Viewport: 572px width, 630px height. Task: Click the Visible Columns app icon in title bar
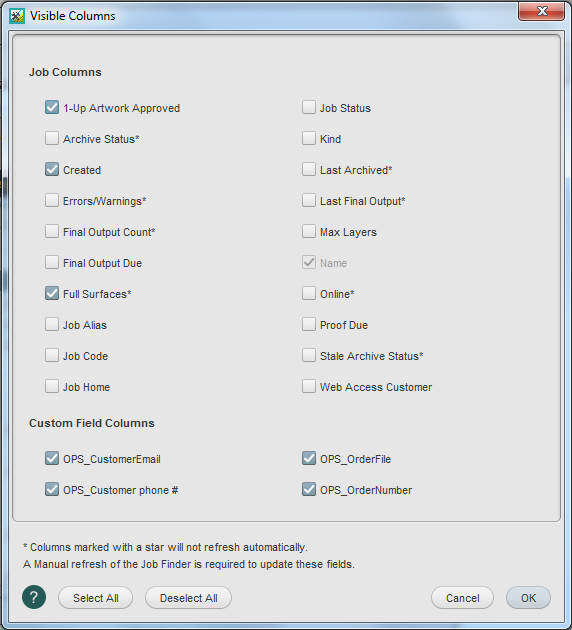coord(16,16)
